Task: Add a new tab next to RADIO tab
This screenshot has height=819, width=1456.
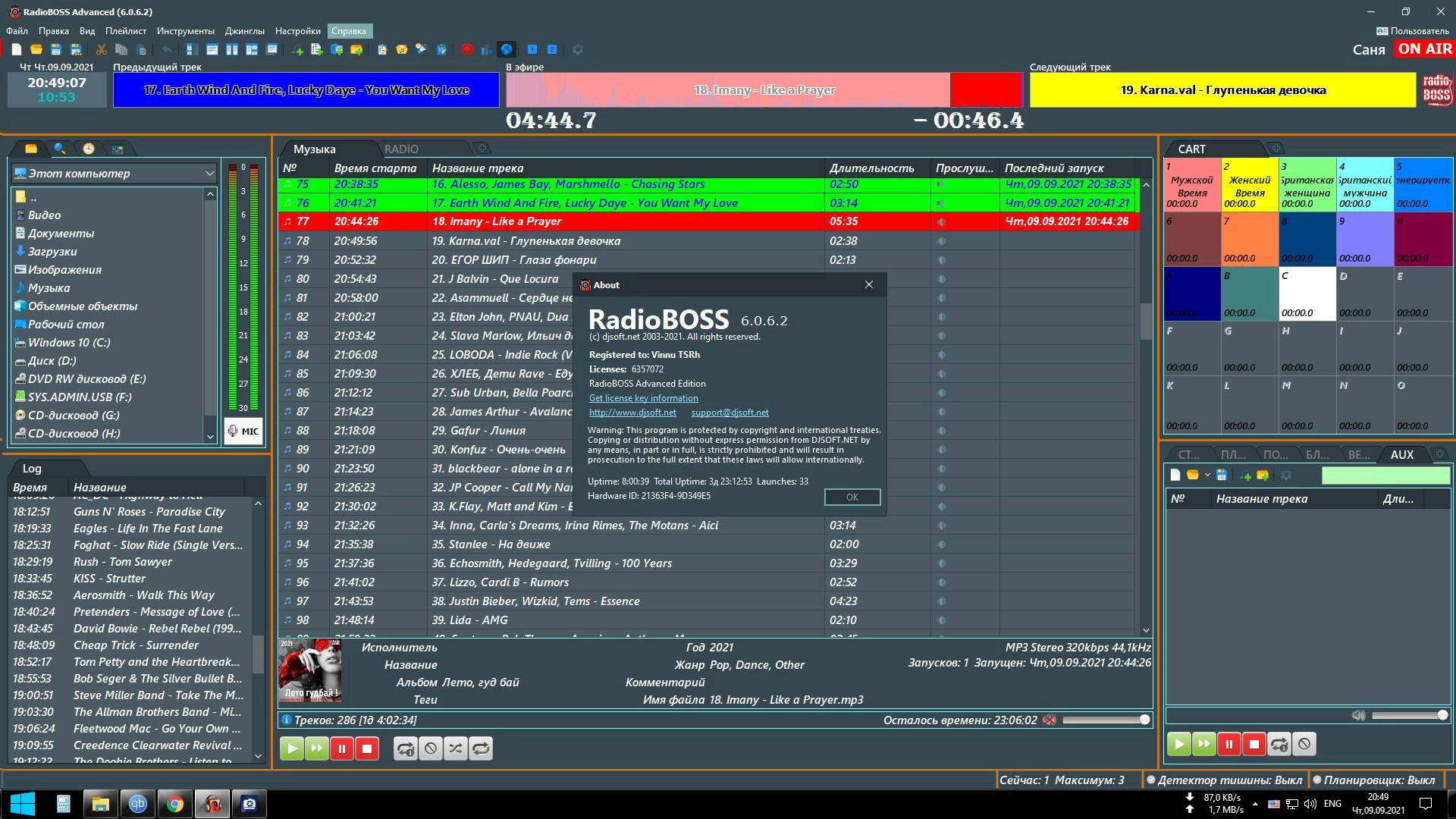Action: 482,148
